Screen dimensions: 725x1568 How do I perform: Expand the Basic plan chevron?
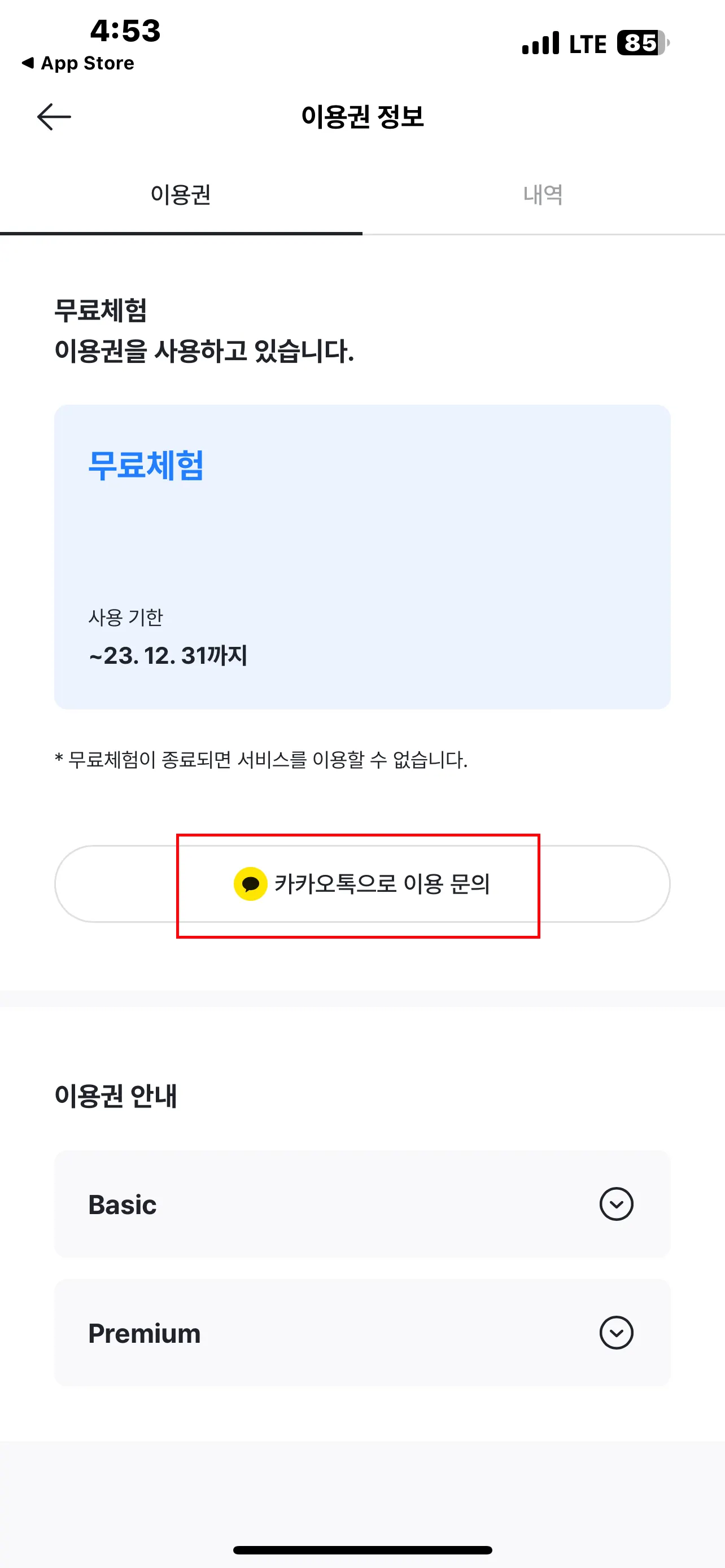point(616,1204)
